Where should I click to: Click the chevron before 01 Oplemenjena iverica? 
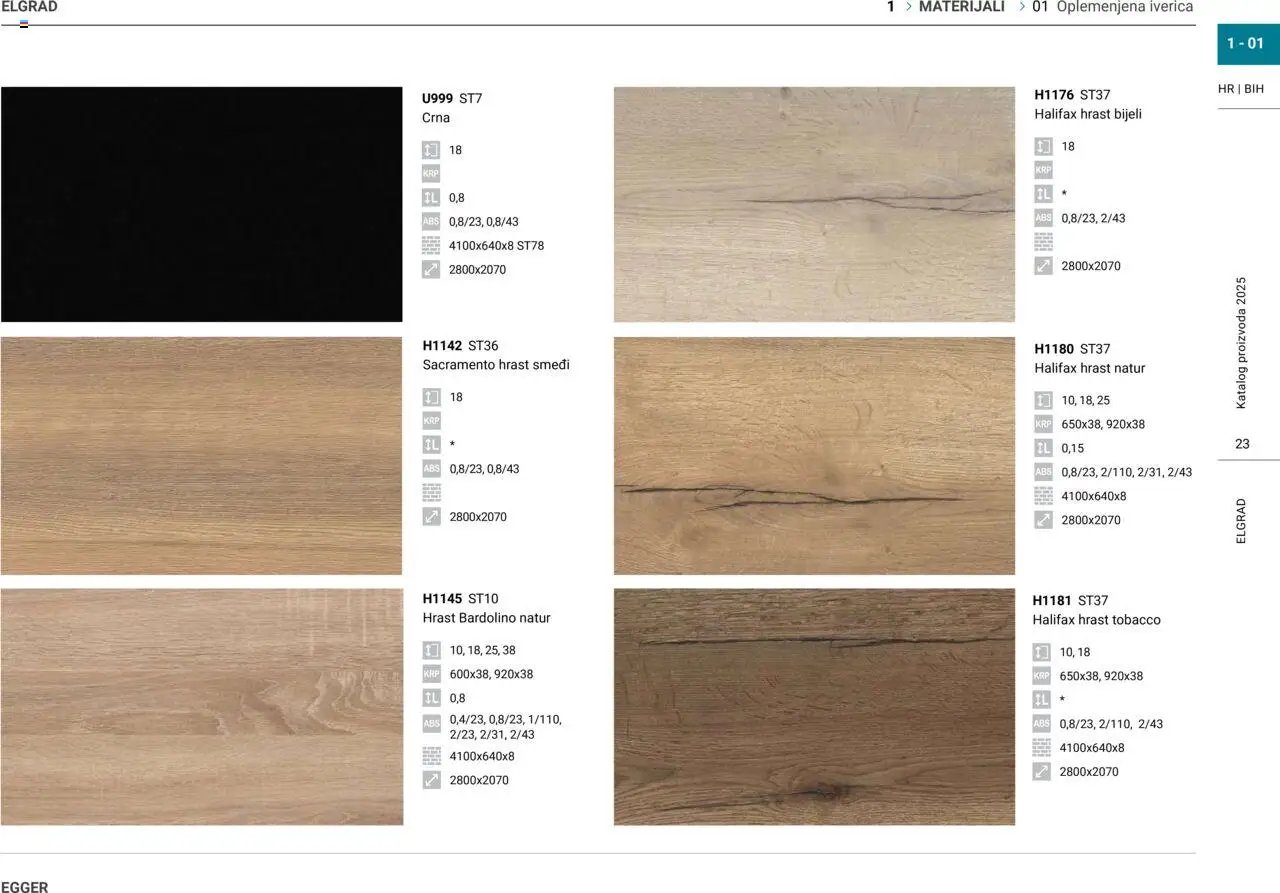(x=1022, y=7)
